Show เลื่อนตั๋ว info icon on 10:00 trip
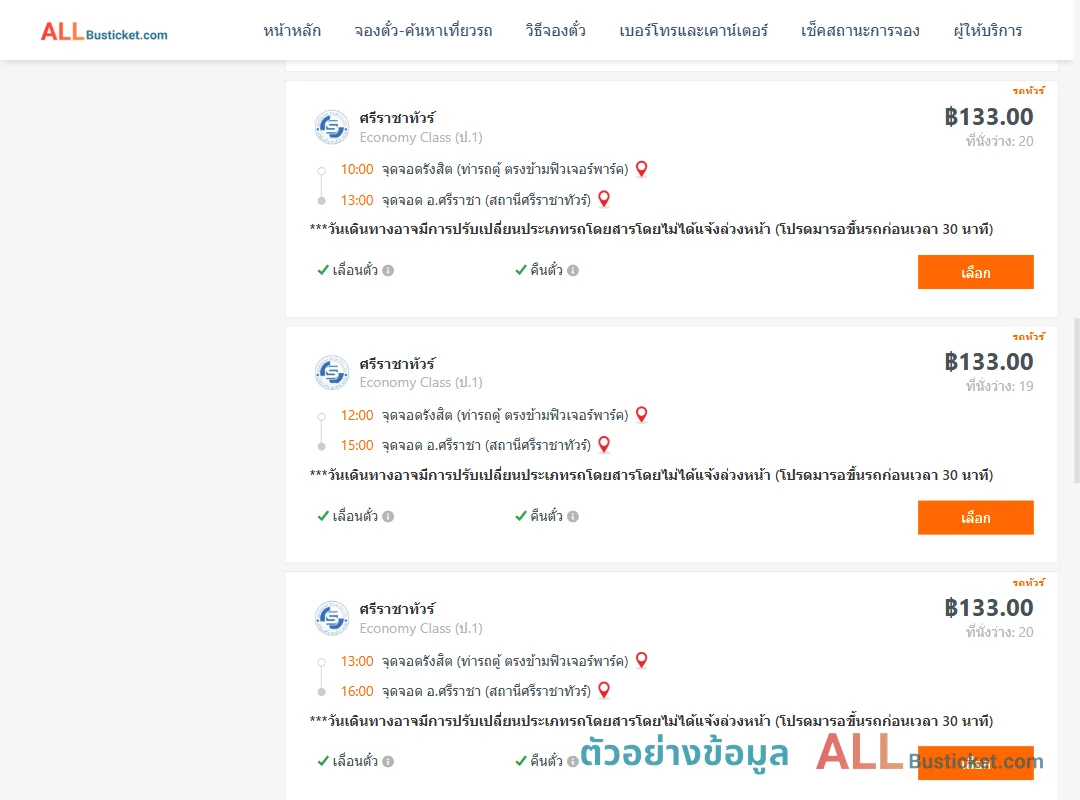1080x800 pixels. point(388,271)
